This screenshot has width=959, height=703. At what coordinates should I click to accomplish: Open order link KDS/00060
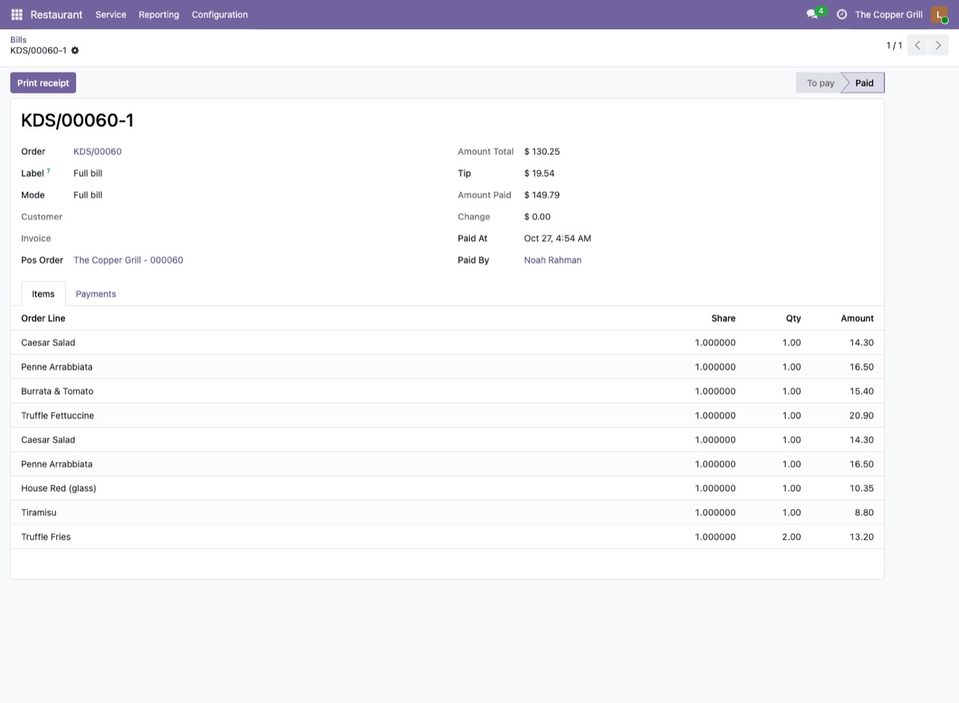97,151
